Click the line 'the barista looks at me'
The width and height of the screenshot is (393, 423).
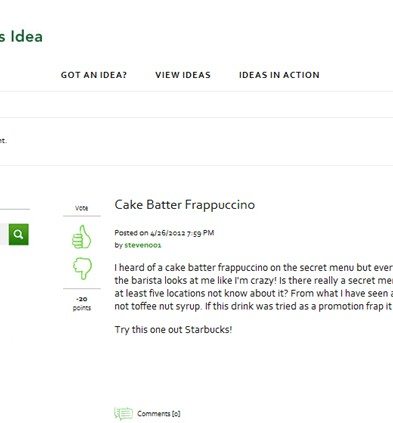(254, 281)
